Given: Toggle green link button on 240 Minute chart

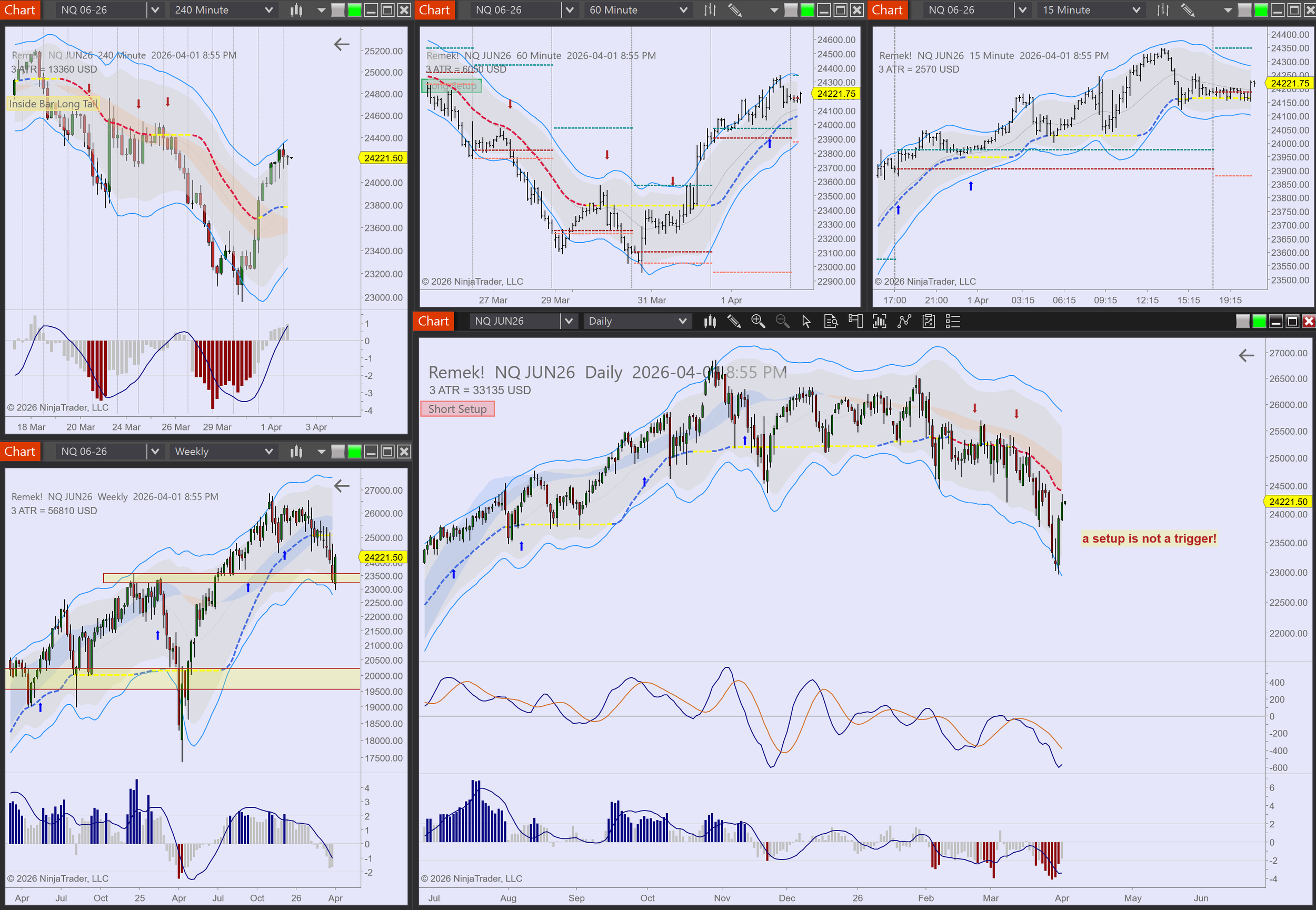Looking at the screenshot, I should (355, 9).
